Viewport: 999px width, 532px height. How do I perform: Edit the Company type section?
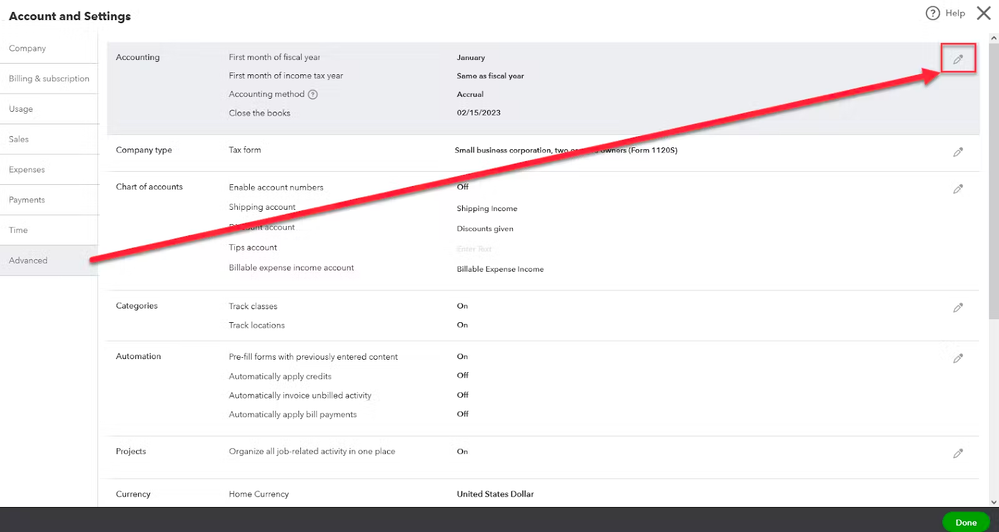[958, 152]
